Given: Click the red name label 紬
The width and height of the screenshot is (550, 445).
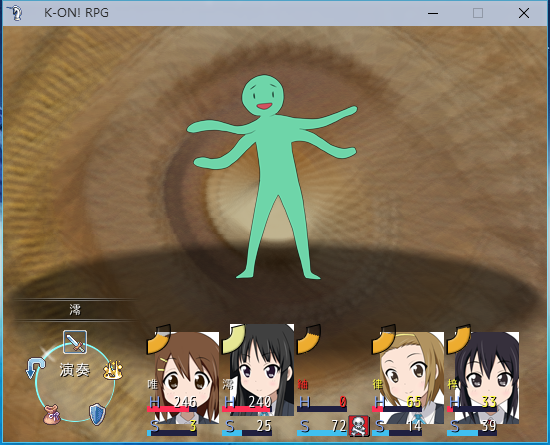Looking at the screenshot, I should point(303,385).
